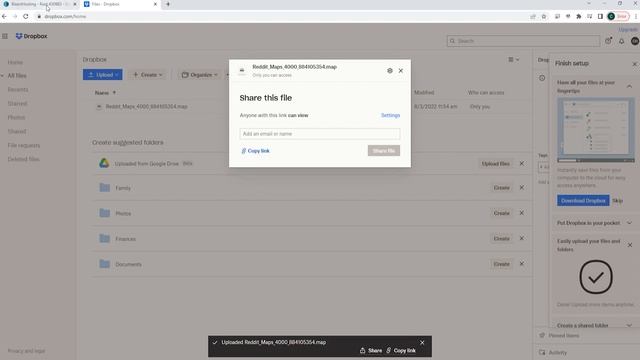
Task: Click Share in the upload notification
Action: point(371,351)
